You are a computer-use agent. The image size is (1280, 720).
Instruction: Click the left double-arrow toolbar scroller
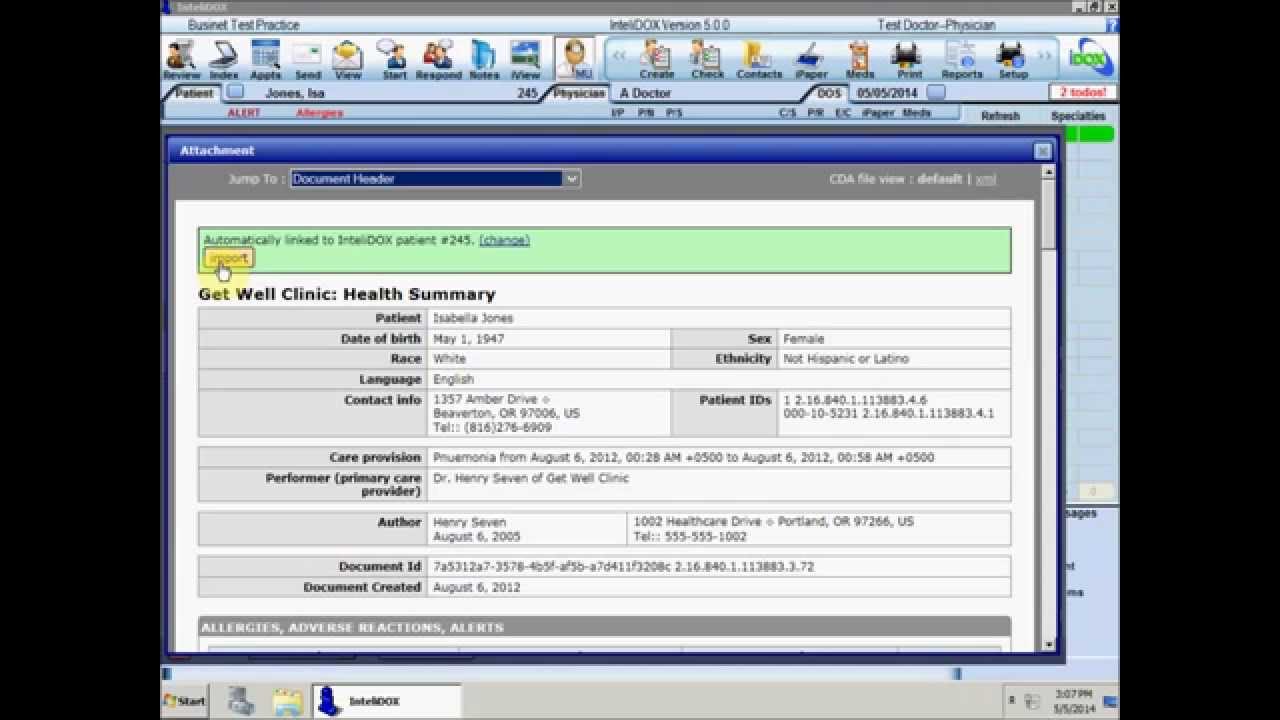(x=619, y=55)
